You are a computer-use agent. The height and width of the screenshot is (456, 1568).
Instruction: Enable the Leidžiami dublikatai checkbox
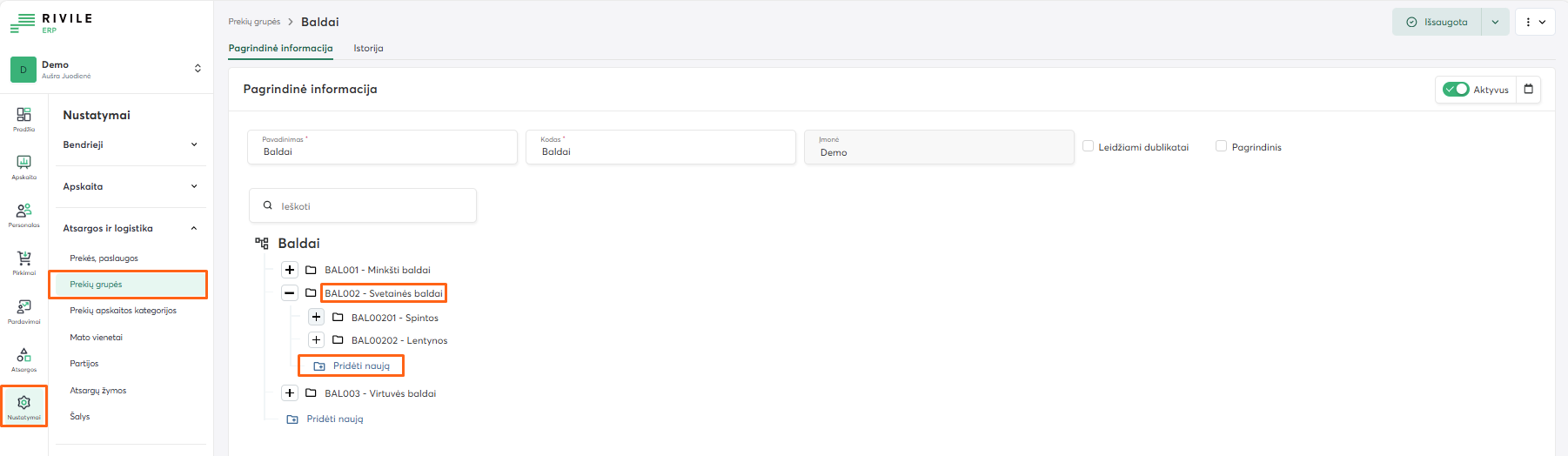pos(1088,146)
